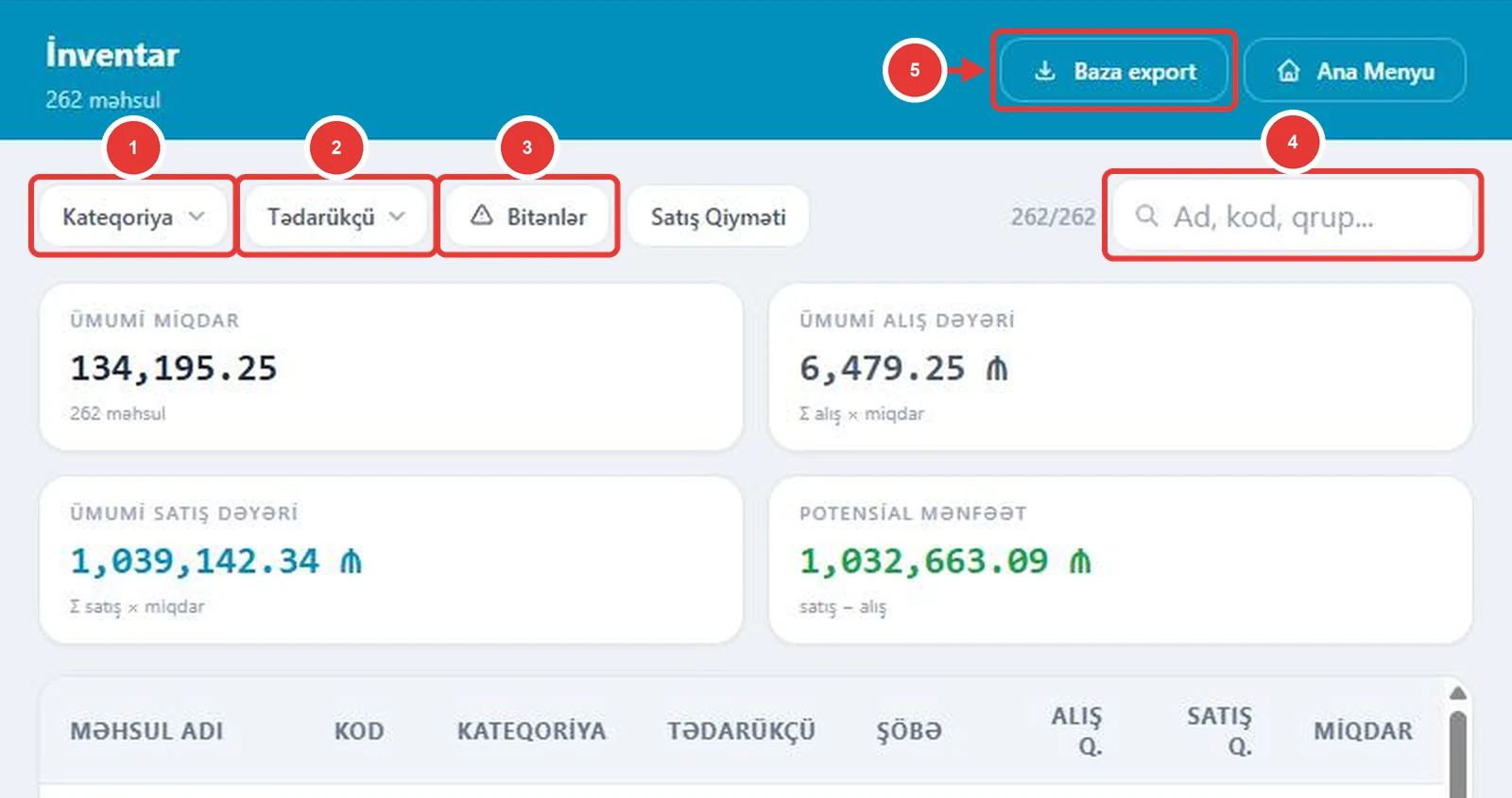1512x798 pixels.
Task: Focus the Ad, kod, qrup search field
Action: pos(1292,216)
